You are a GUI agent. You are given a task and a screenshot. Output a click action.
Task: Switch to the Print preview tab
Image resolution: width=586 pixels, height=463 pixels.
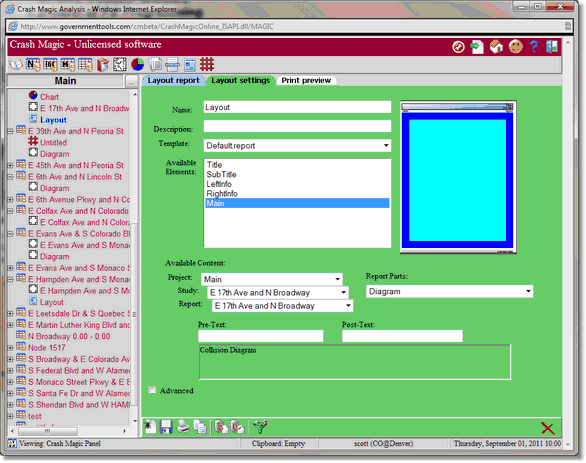[x=306, y=80]
